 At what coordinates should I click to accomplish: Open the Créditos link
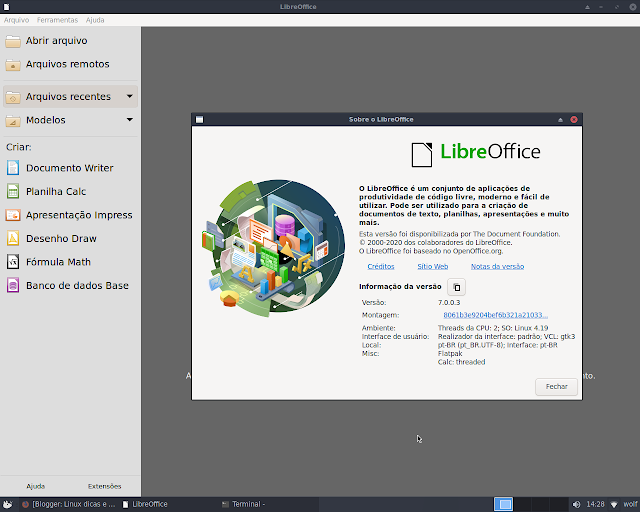[x=381, y=267]
